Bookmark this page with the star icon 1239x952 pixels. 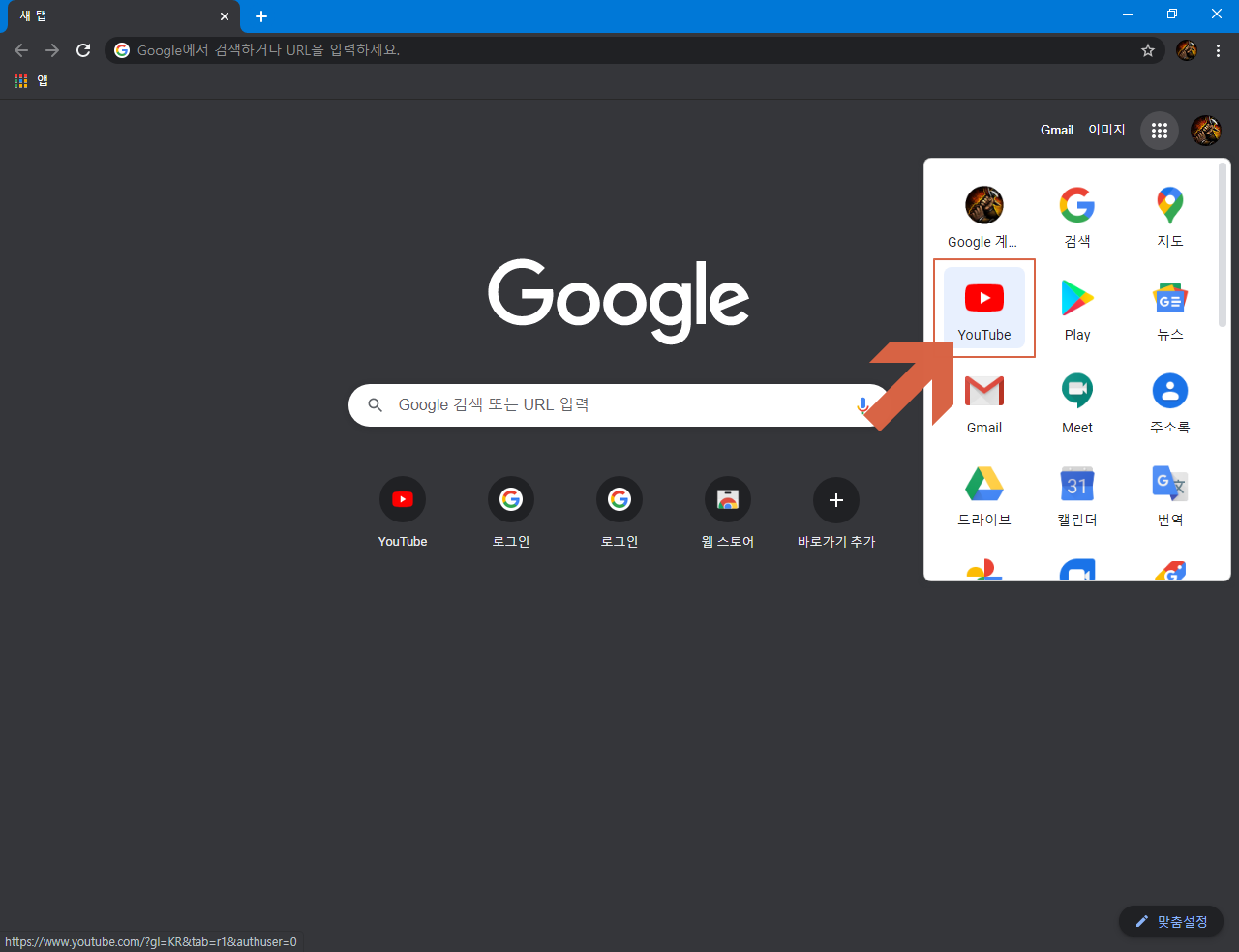pyautogui.click(x=1148, y=50)
